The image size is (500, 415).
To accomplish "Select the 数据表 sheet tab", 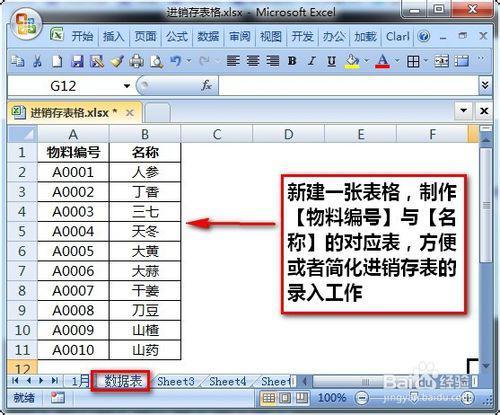I will coord(123,381).
